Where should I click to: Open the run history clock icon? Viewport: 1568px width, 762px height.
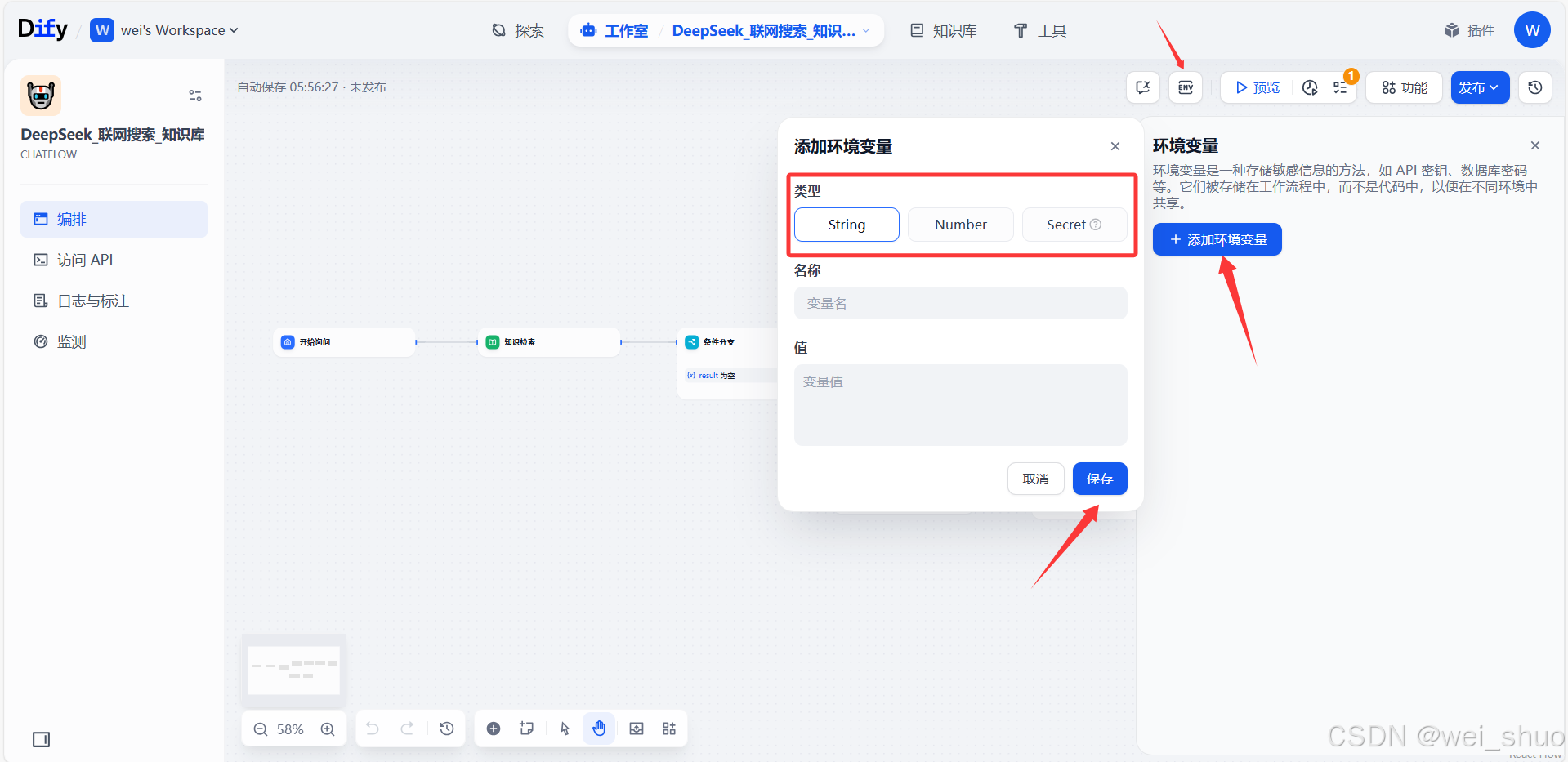1310,87
